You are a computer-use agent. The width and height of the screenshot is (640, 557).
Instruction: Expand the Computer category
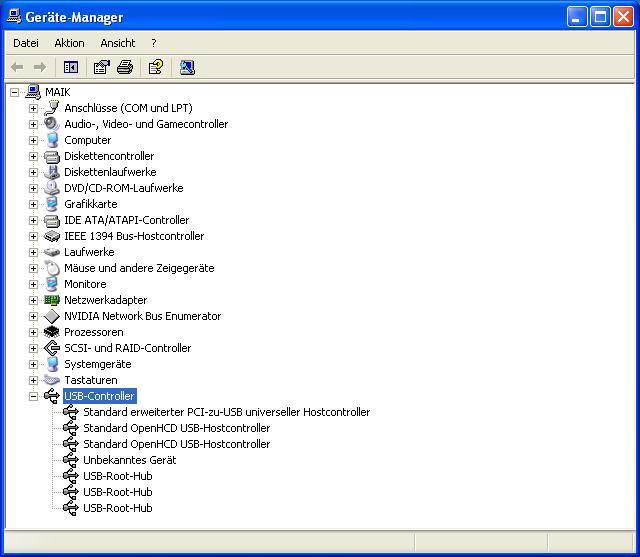(33, 140)
